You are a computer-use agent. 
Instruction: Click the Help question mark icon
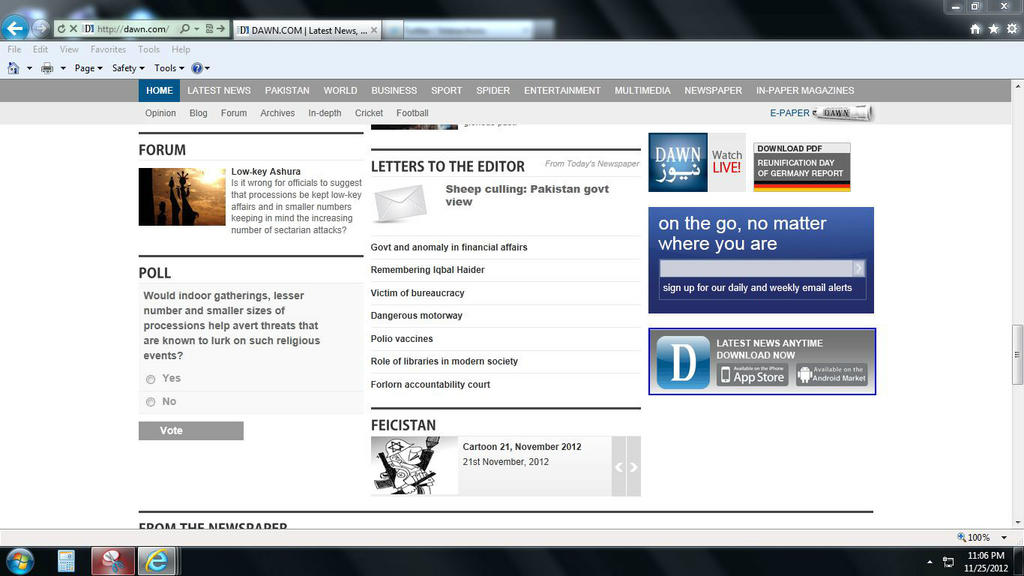pyautogui.click(x=197, y=68)
